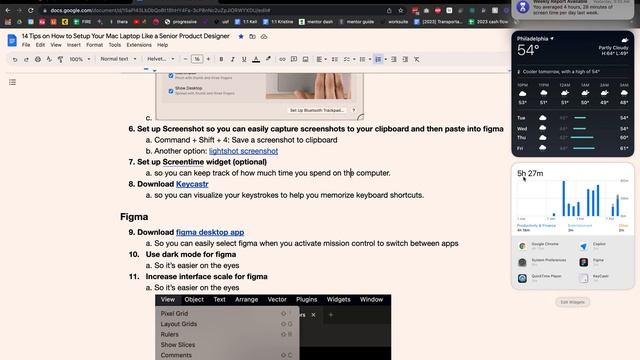Open the Insert menu
The width and height of the screenshot is (640, 360).
(74, 45)
